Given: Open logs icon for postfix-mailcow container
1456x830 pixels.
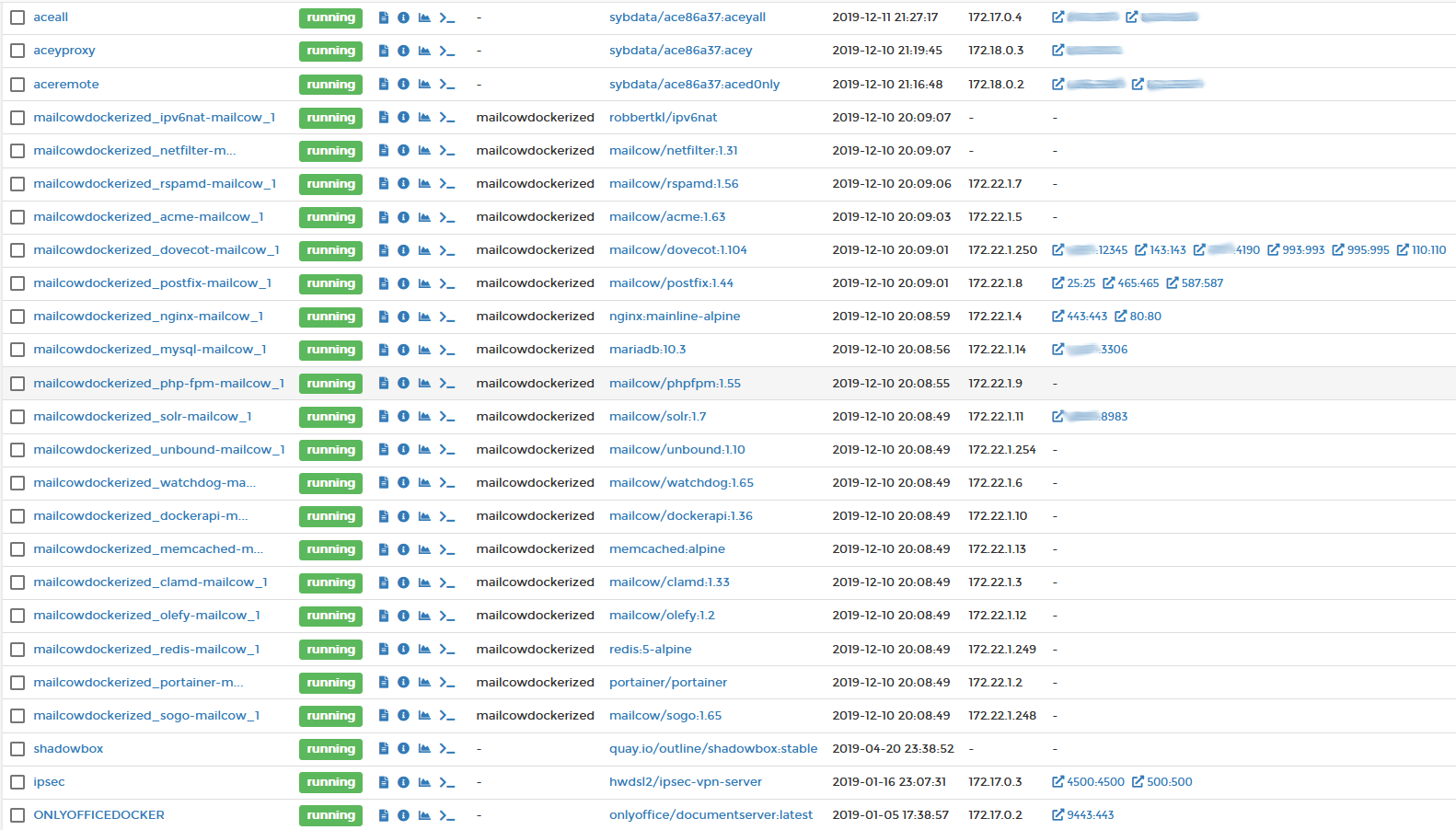Looking at the screenshot, I should click(x=384, y=282).
